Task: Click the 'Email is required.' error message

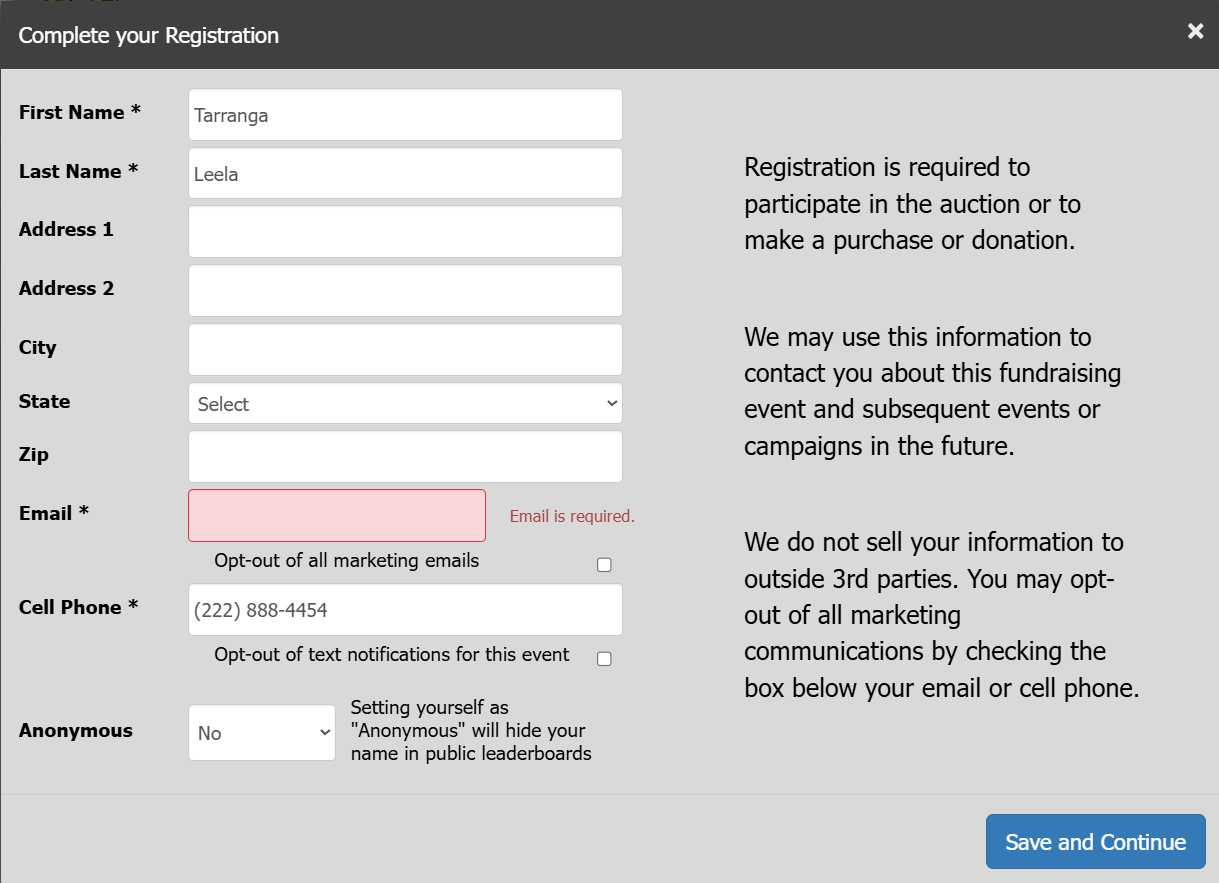Action: [572, 517]
